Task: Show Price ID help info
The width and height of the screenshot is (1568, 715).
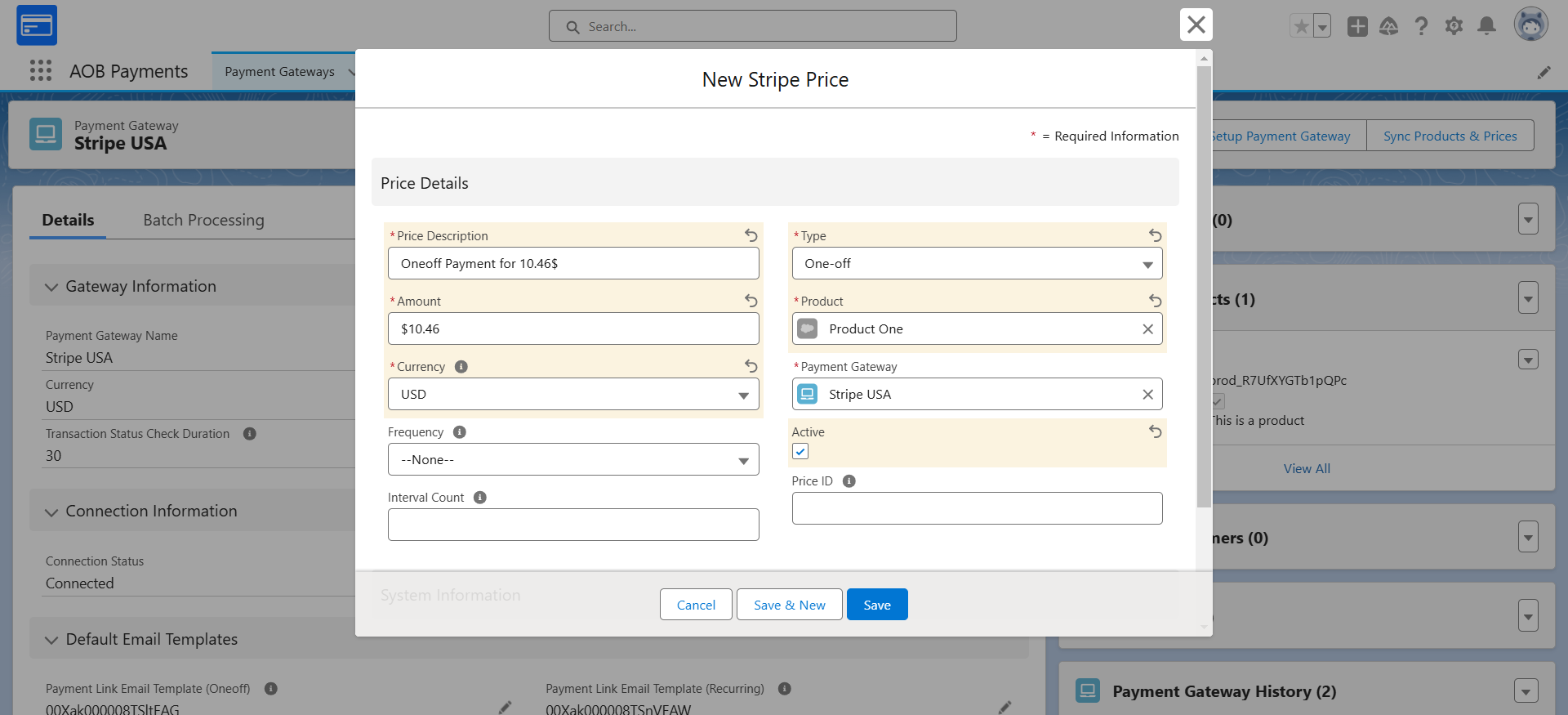Action: (849, 481)
